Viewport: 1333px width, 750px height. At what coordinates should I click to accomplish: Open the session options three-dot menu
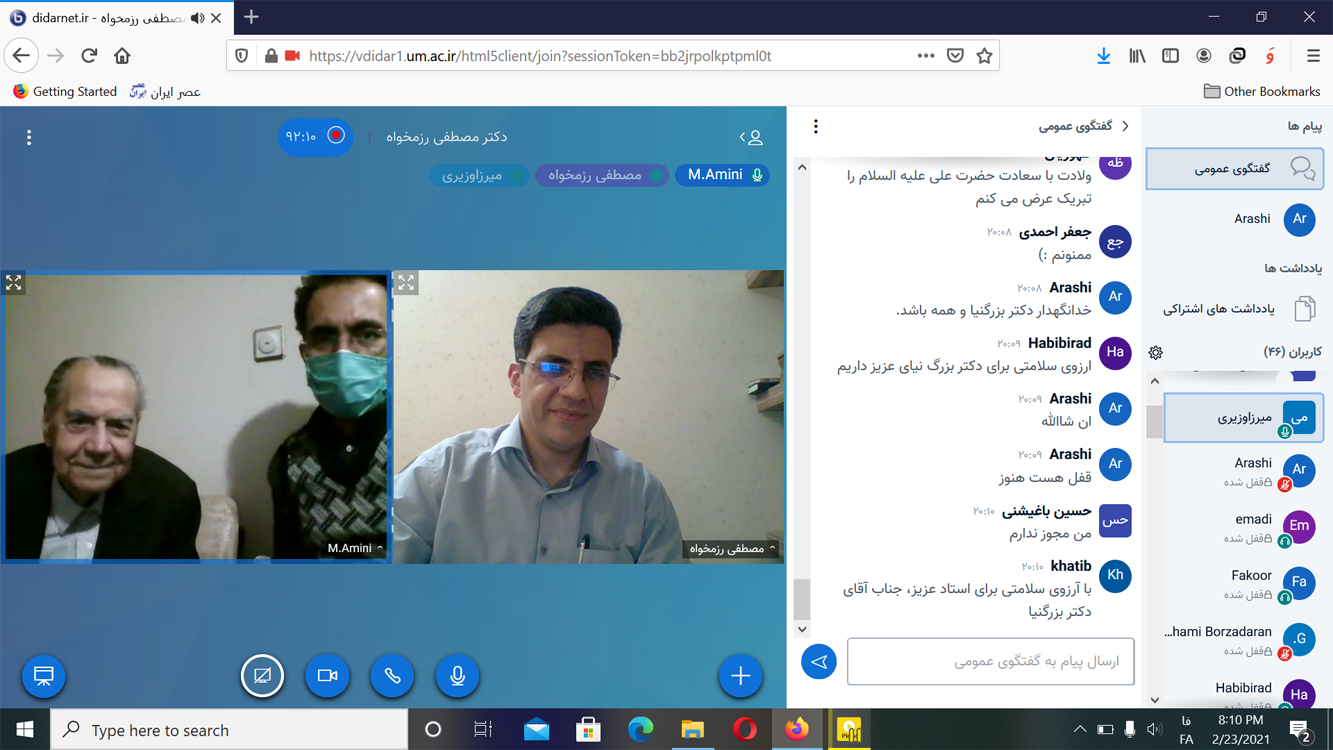pos(29,137)
